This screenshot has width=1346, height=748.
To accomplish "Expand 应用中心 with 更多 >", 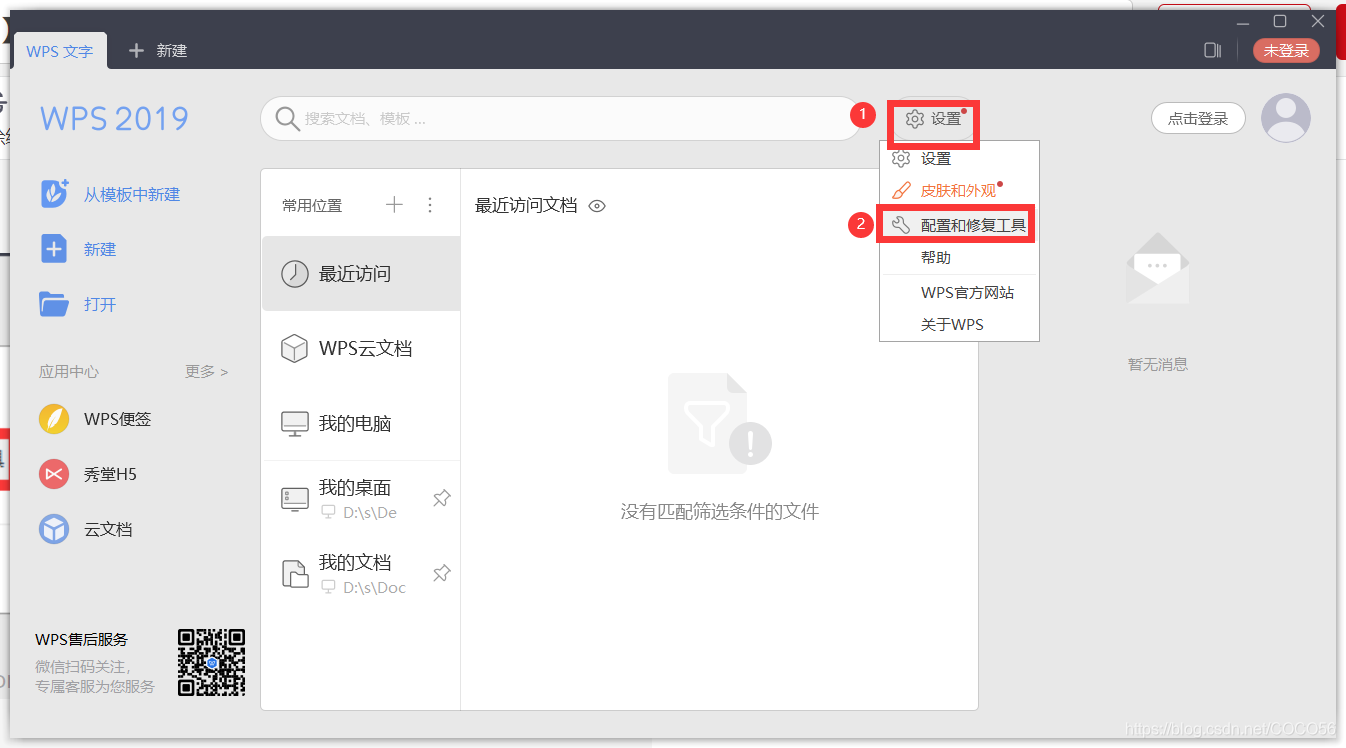I will (206, 372).
